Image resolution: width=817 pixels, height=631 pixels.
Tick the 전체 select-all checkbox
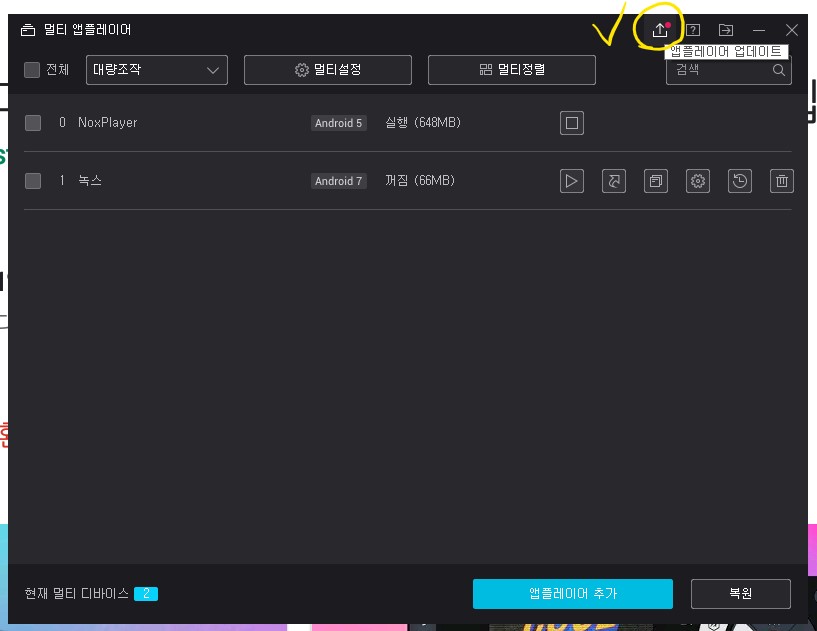tap(32, 70)
